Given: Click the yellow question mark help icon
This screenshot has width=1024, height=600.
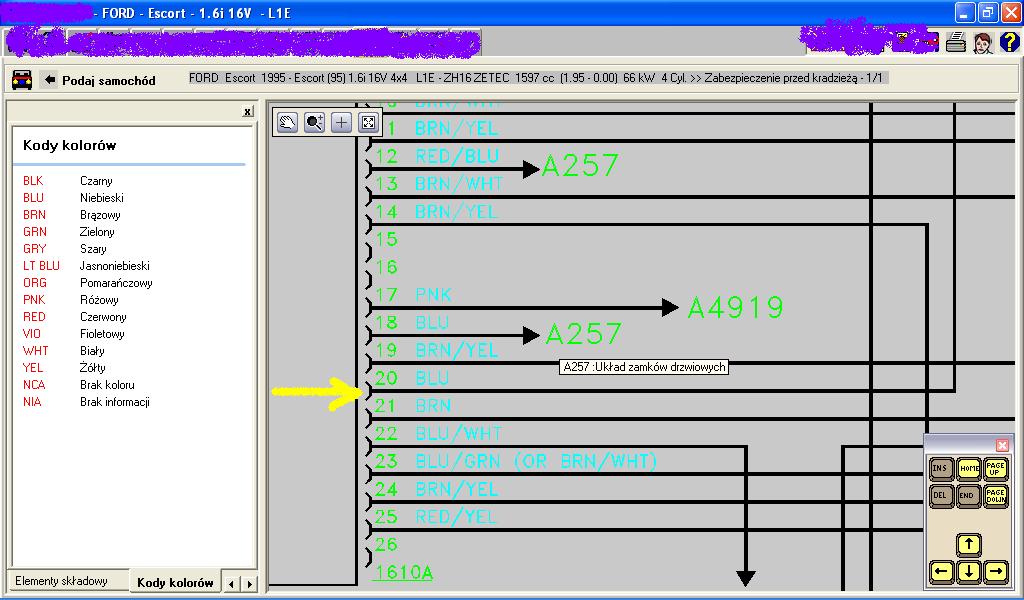Looking at the screenshot, I should coord(1008,42).
